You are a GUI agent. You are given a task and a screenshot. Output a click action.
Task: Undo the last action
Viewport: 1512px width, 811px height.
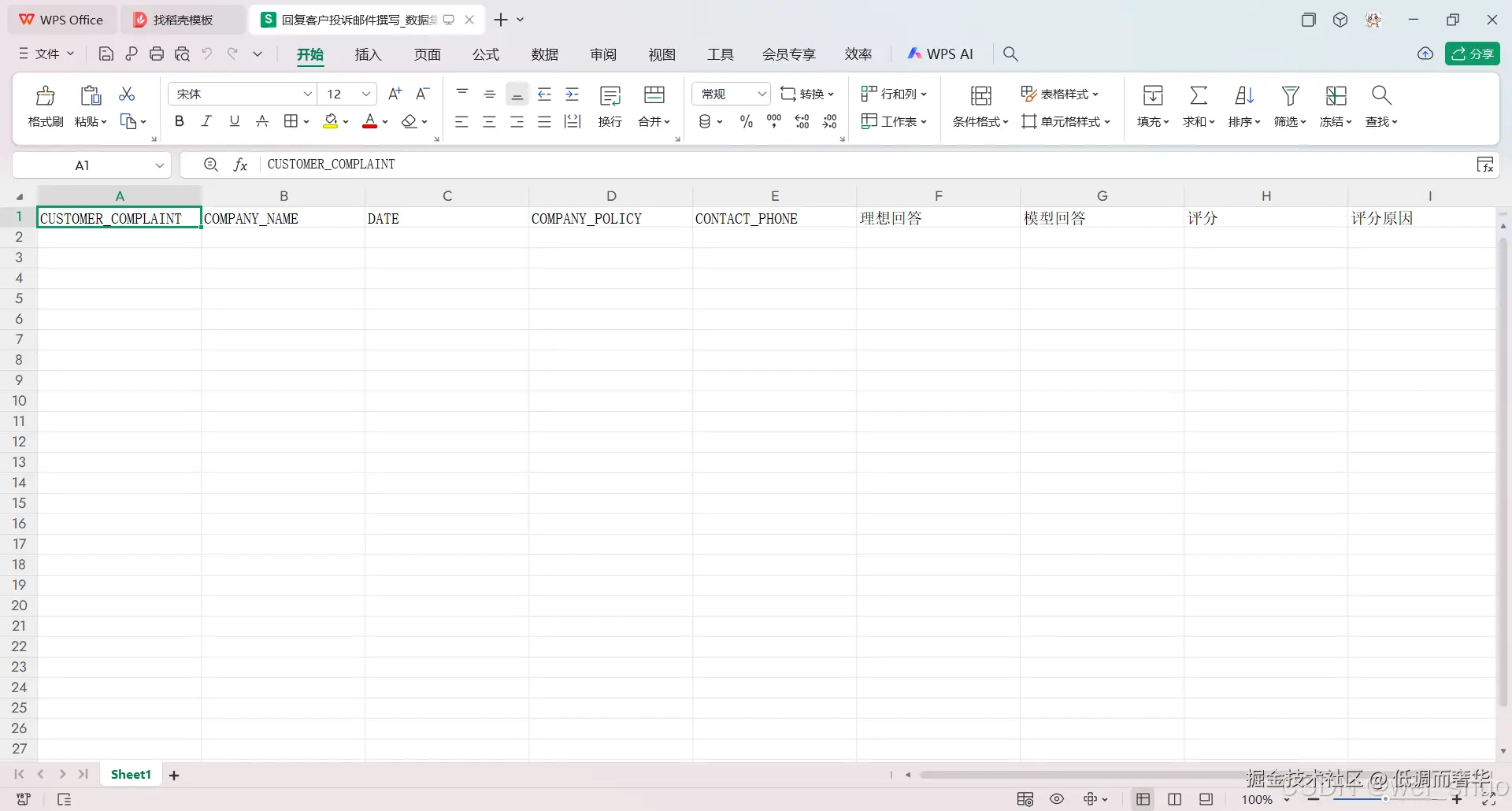207,54
